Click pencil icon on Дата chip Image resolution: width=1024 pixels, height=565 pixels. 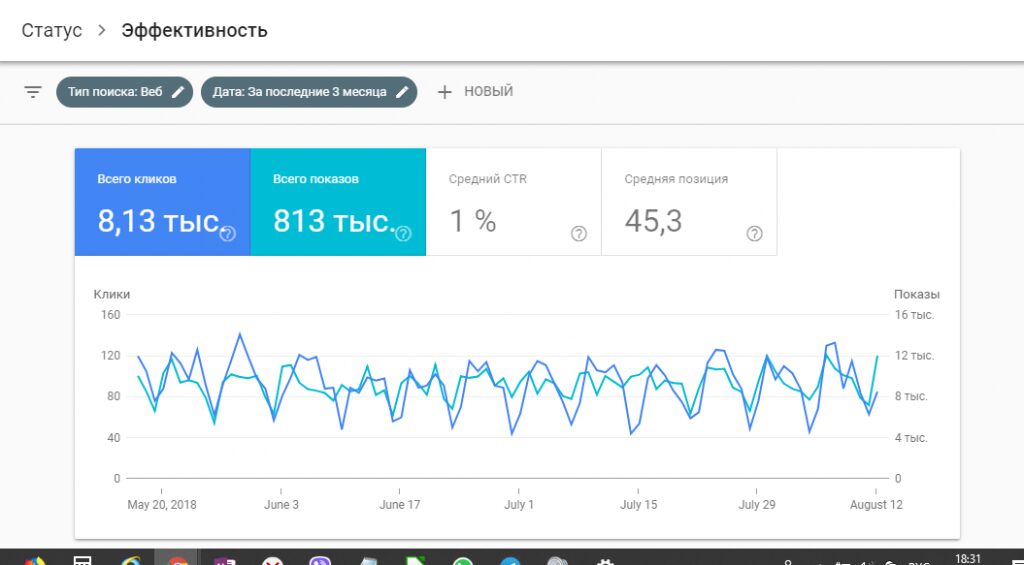click(402, 92)
